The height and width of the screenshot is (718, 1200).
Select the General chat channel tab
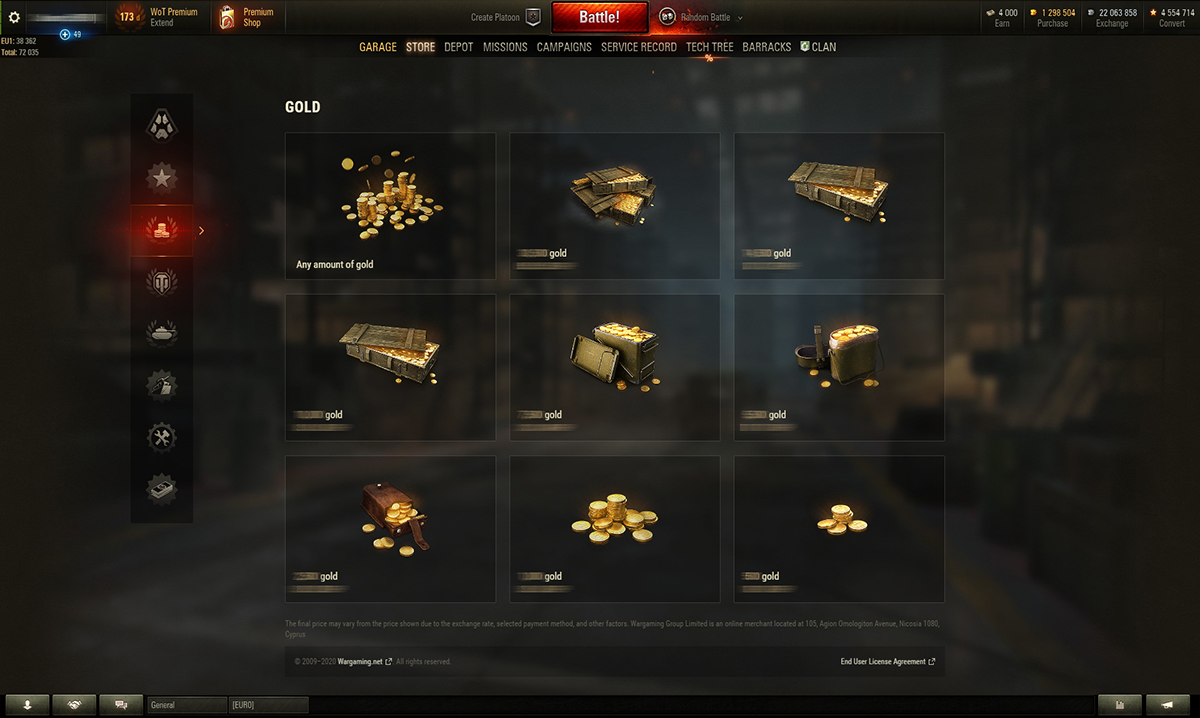pyautogui.click(x=186, y=705)
